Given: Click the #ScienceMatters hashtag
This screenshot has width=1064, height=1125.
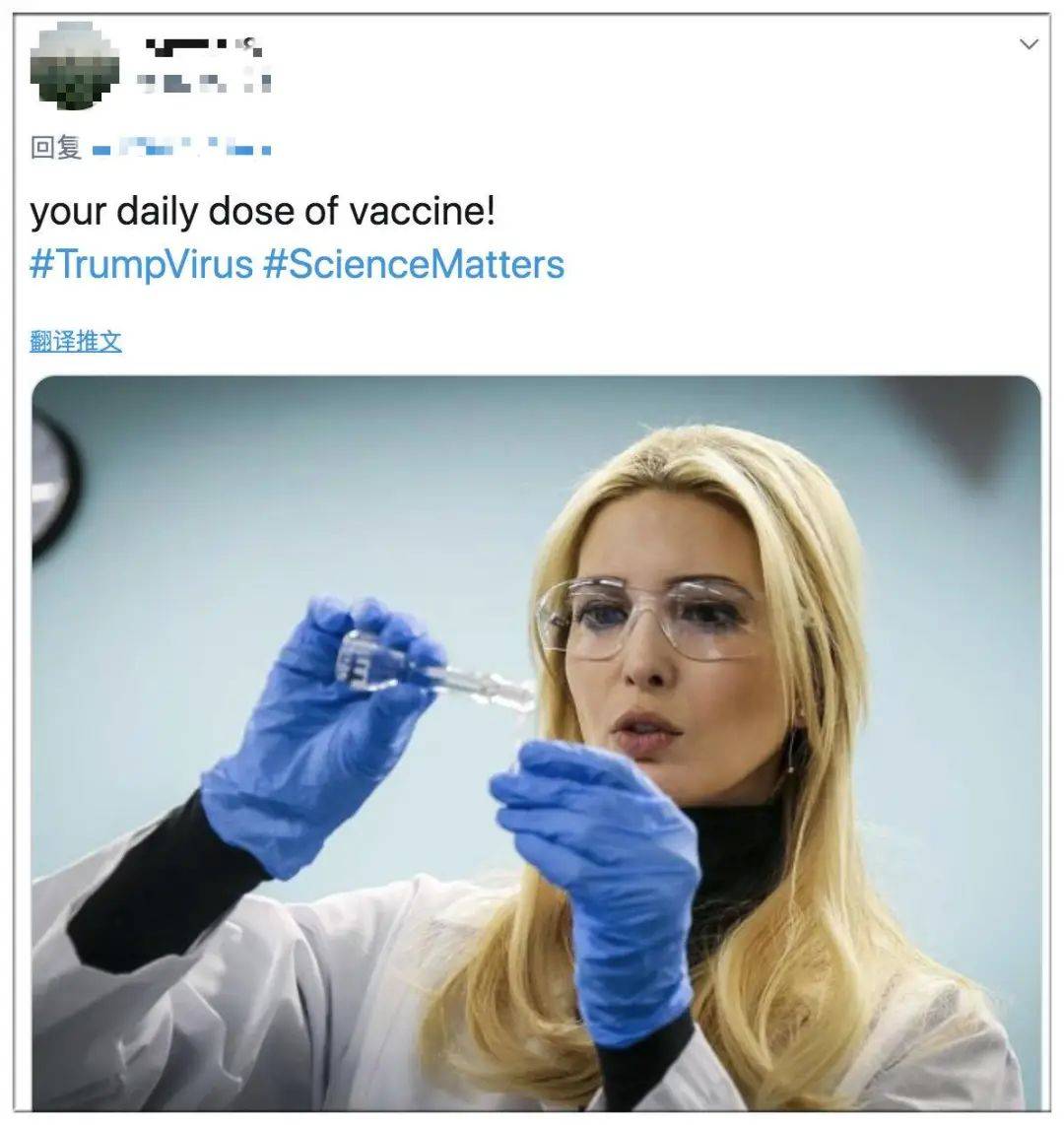Looking at the screenshot, I should pyautogui.click(x=414, y=264).
